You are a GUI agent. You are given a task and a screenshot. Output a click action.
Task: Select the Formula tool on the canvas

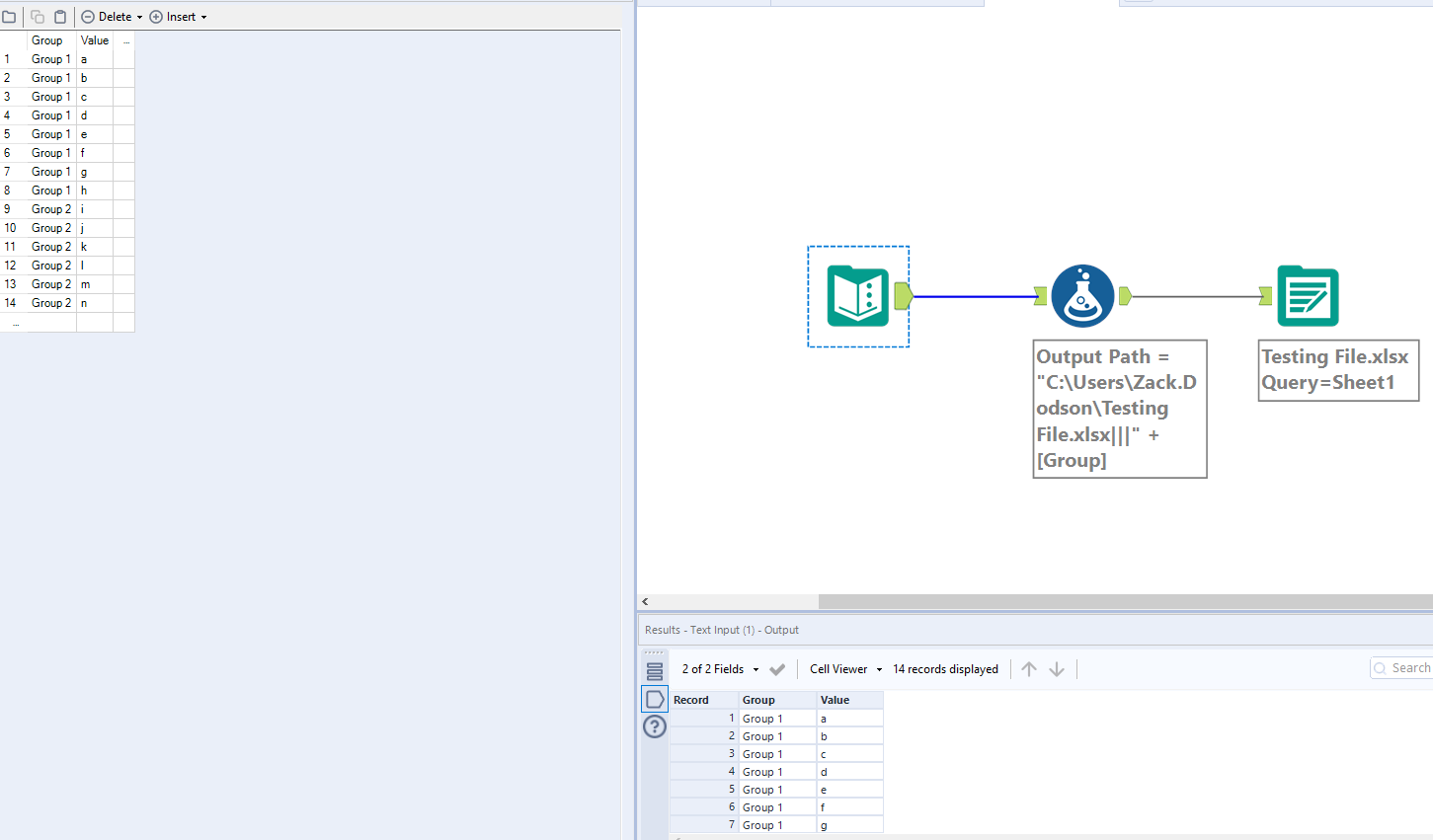(x=1082, y=295)
